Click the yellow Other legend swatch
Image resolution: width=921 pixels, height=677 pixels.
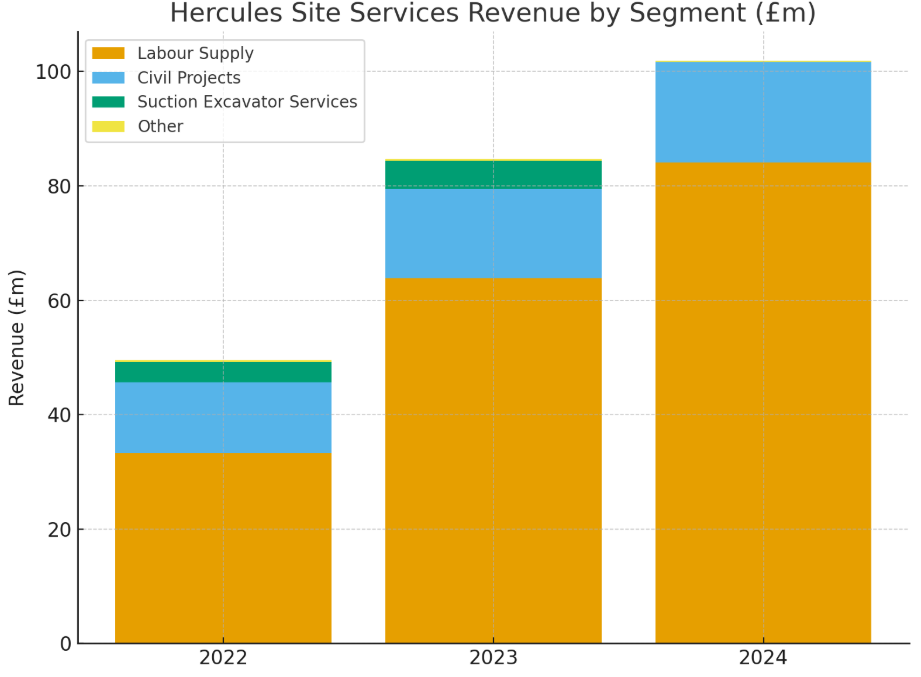pyautogui.click(x=108, y=126)
